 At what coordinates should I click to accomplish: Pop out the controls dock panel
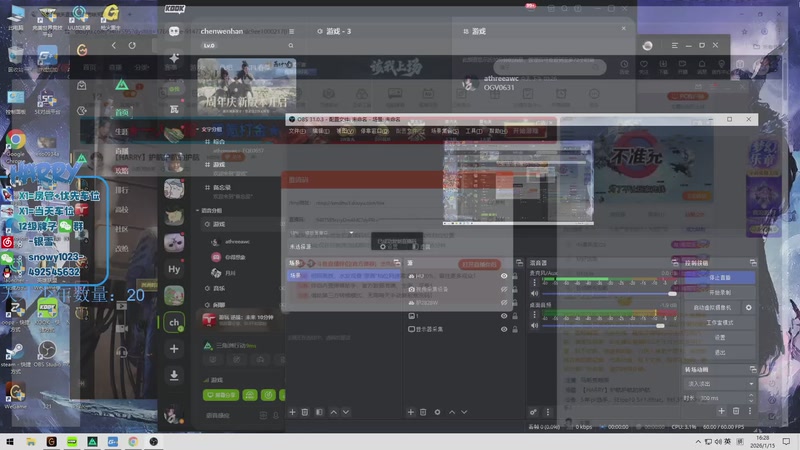tap(753, 263)
